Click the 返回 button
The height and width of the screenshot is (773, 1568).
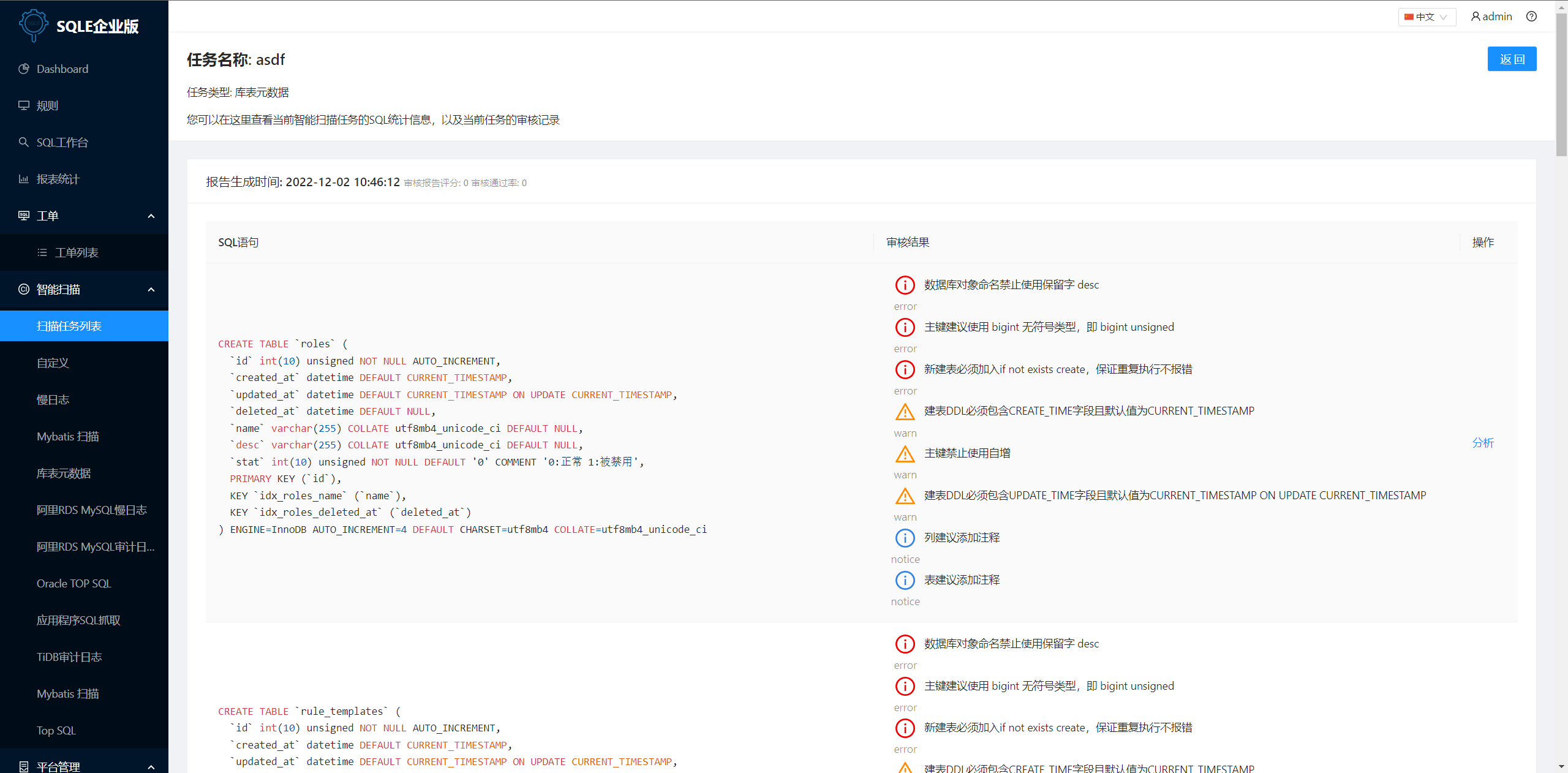point(1512,59)
